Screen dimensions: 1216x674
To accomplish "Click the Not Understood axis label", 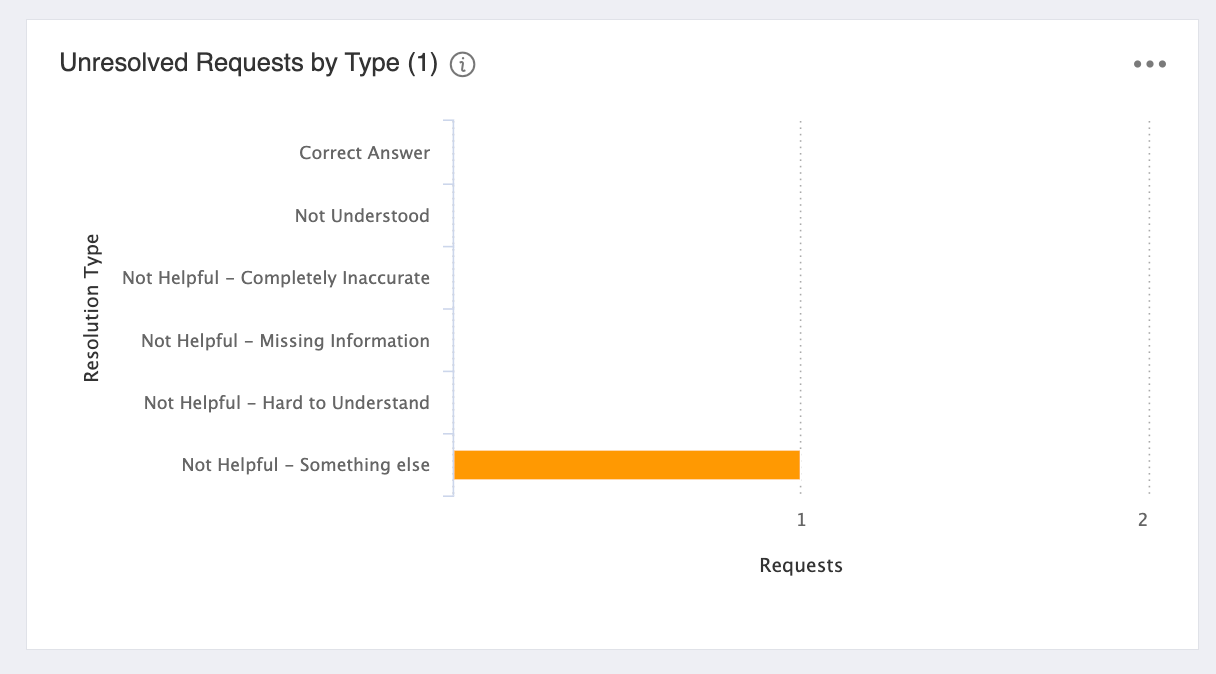I will [362, 216].
